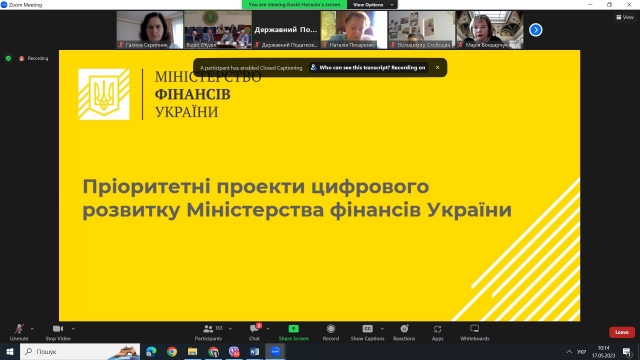Open Viber from the taskbar
Image resolution: width=640 pixels, height=360 pixels.
tap(234, 351)
